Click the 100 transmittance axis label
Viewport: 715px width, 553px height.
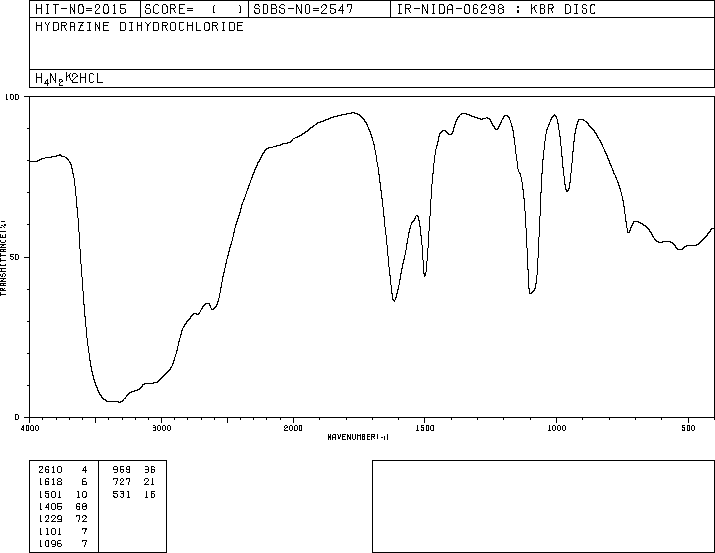pyautogui.click(x=12, y=97)
